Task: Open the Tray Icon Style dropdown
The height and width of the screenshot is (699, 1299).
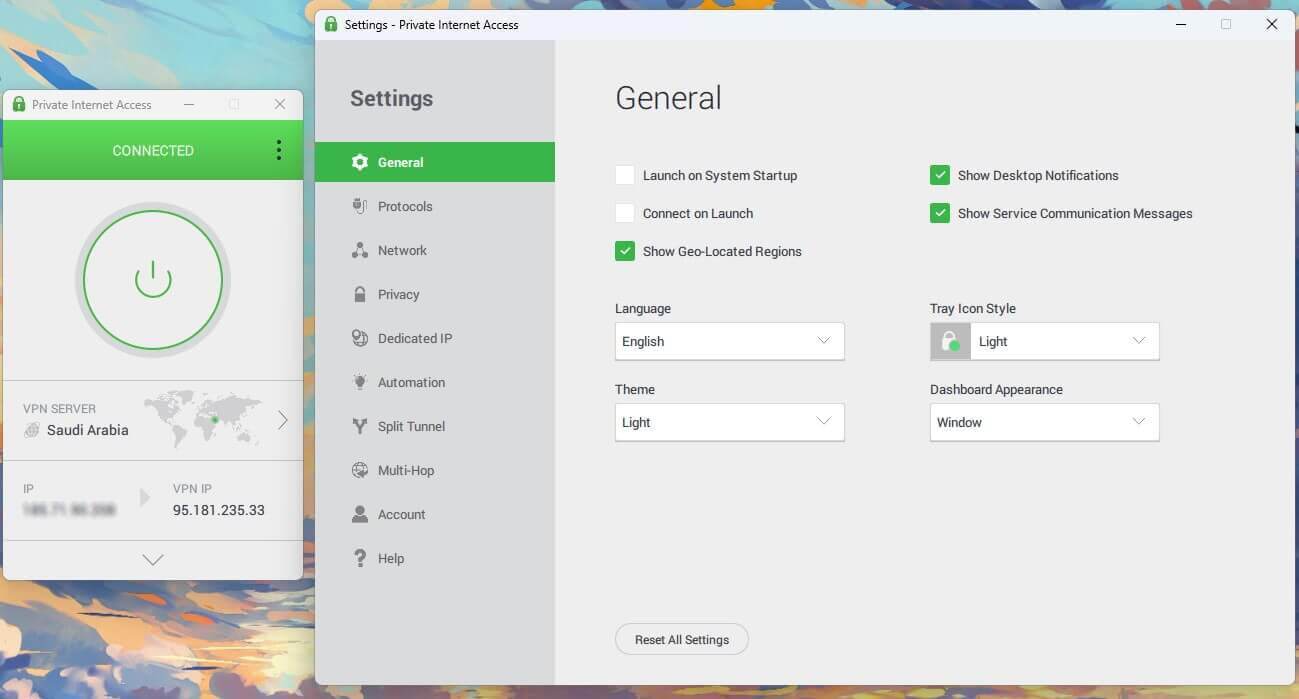Action: [1045, 341]
